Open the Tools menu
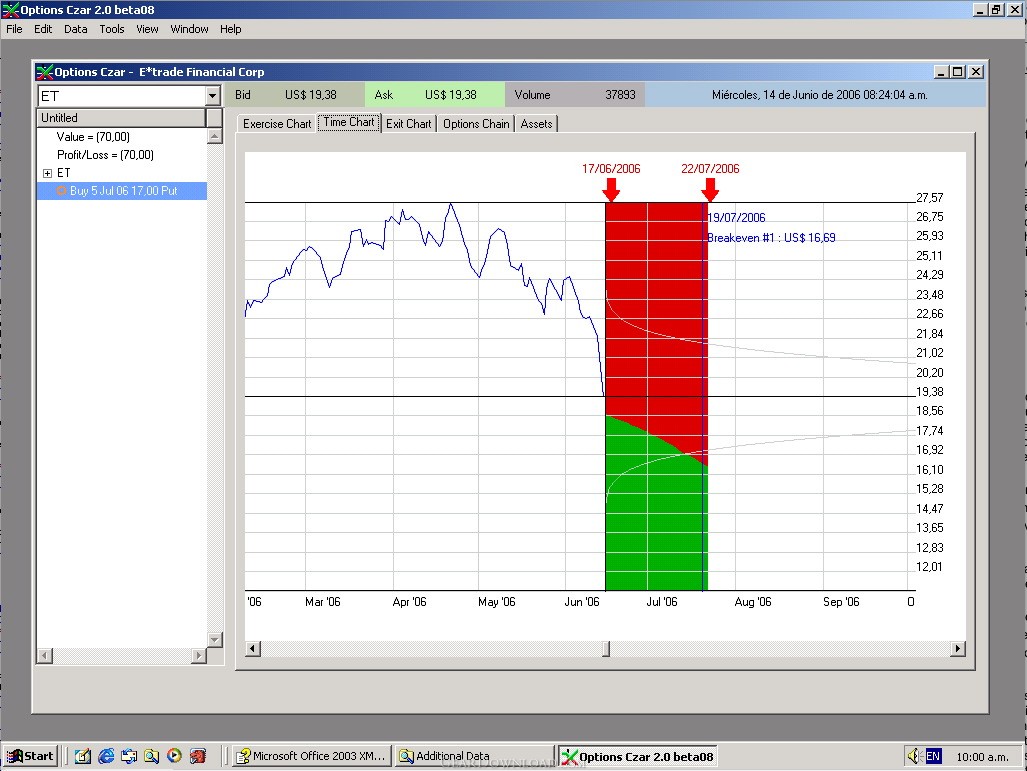 (x=112, y=29)
